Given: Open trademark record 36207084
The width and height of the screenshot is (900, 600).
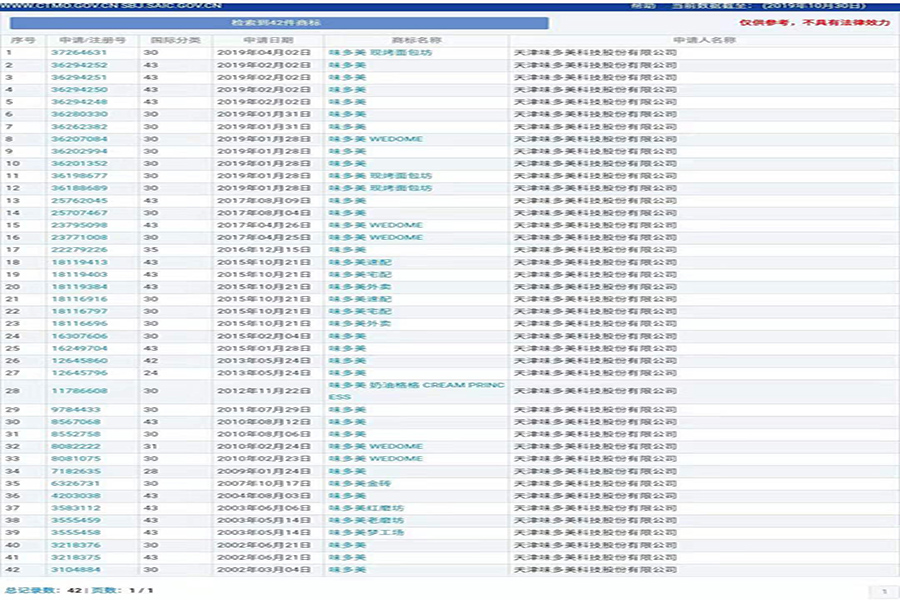Looking at the screenshot, I should (x=79, y=139).
